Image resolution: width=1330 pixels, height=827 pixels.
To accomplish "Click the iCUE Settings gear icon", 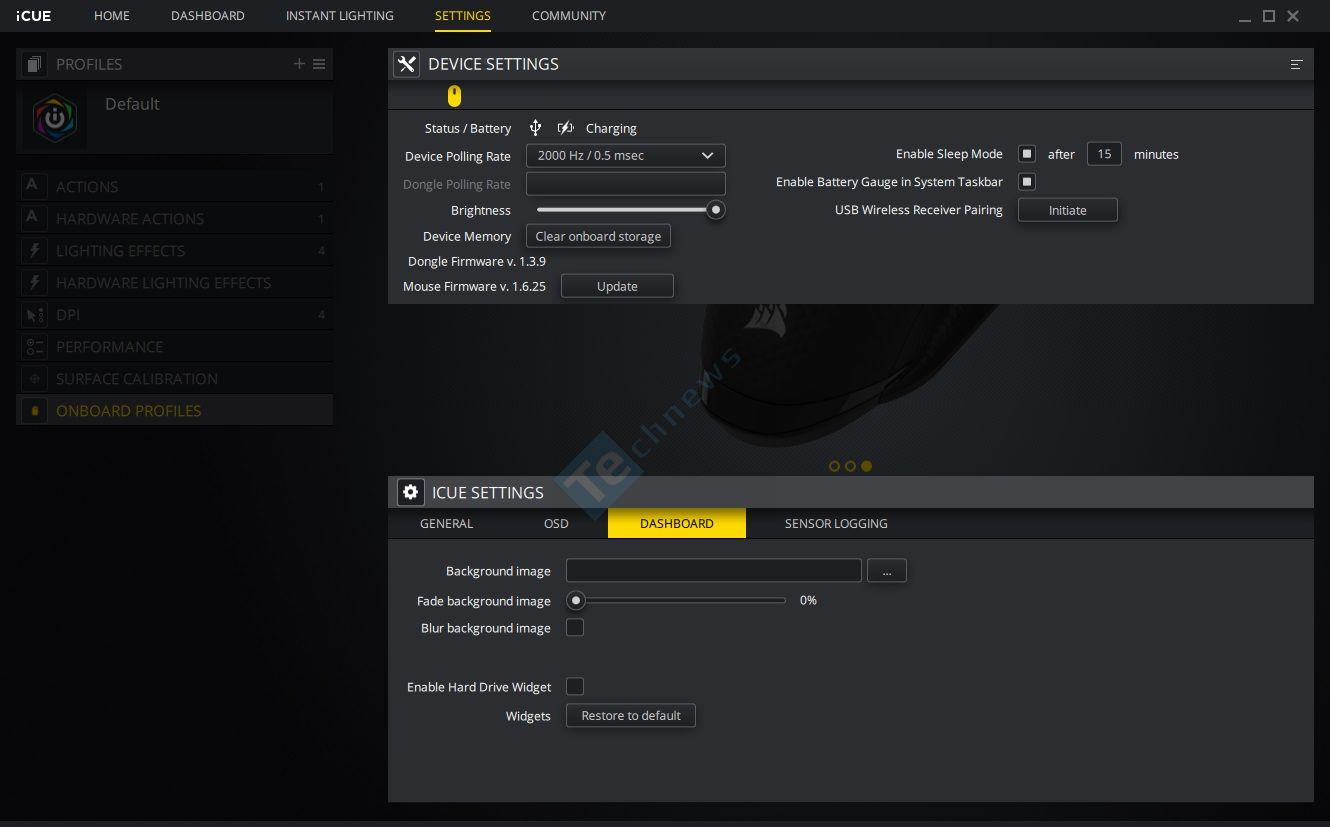I will tap(410, 492).
